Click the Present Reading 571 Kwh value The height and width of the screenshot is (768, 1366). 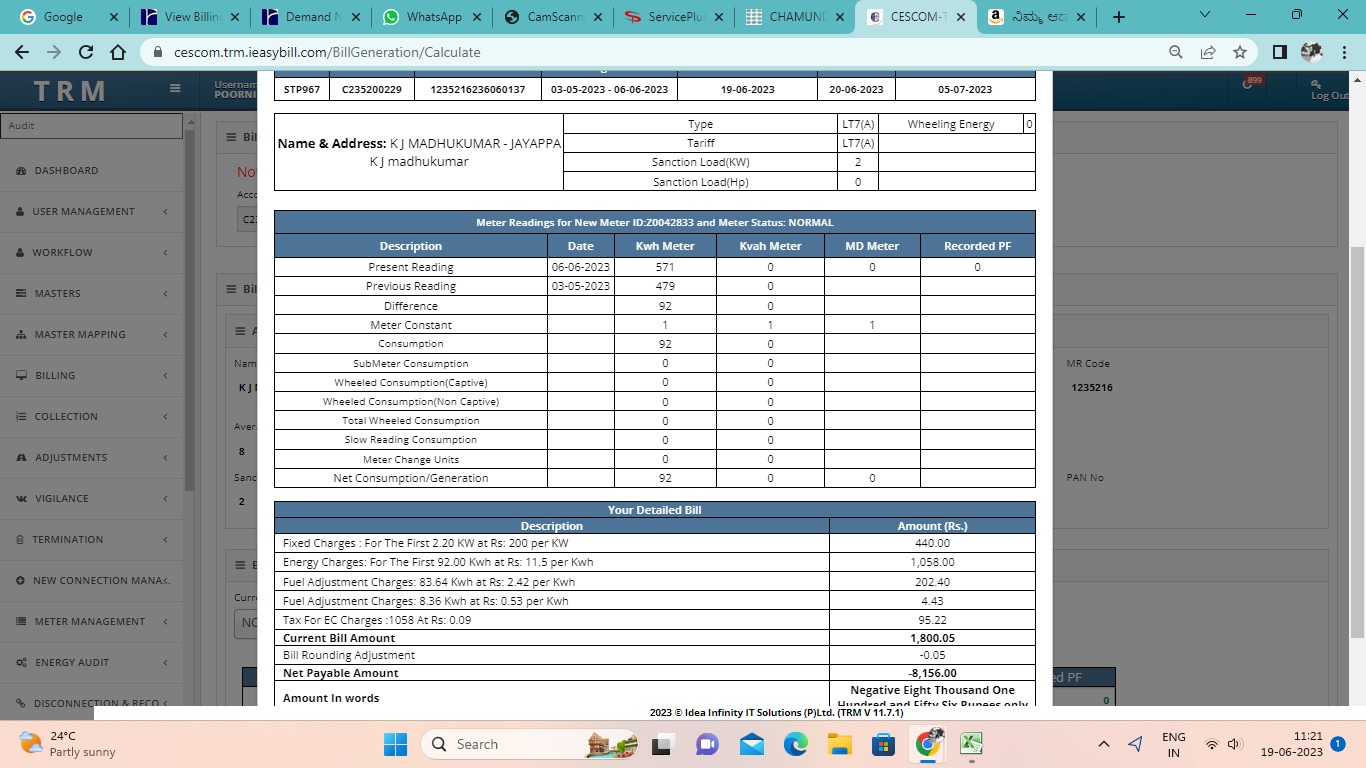click(x=665, y=267)
